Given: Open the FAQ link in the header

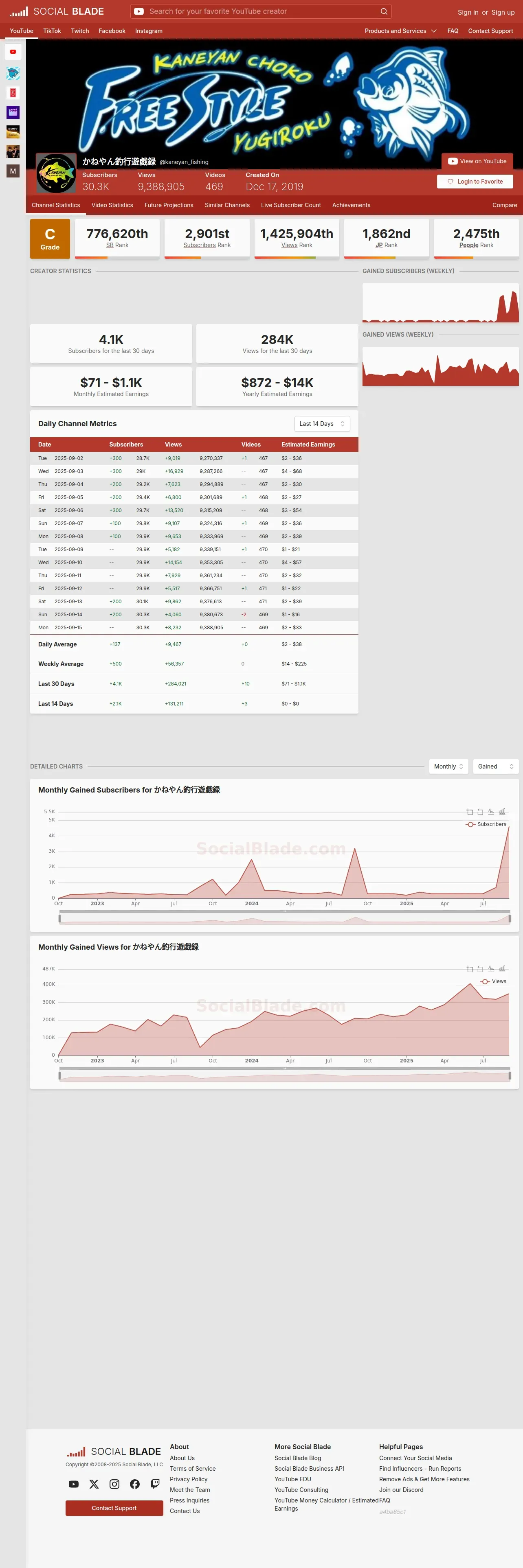Looking at the screenshot, I should (453, 31).
